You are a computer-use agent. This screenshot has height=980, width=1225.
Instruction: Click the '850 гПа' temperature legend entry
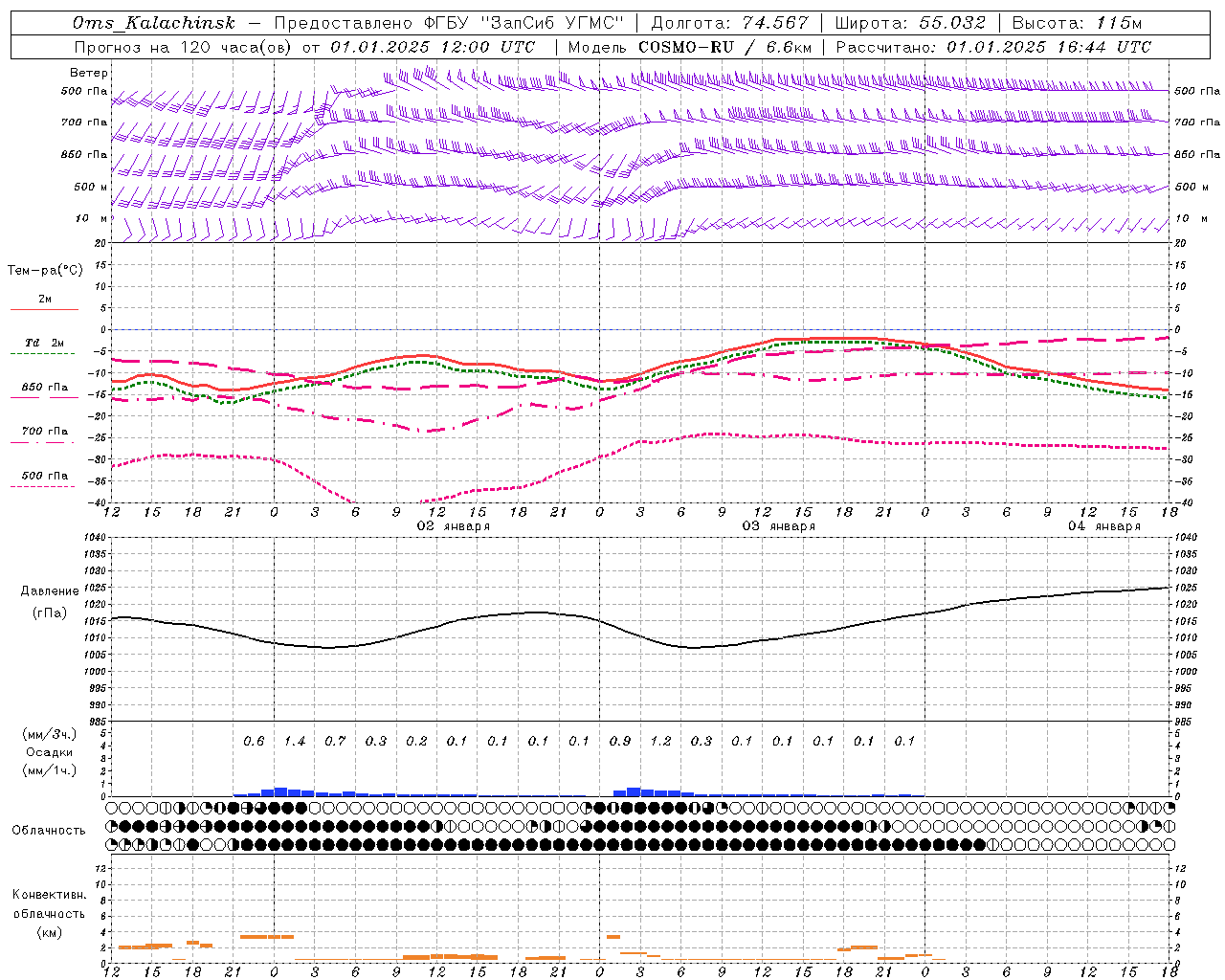point(45,388)
